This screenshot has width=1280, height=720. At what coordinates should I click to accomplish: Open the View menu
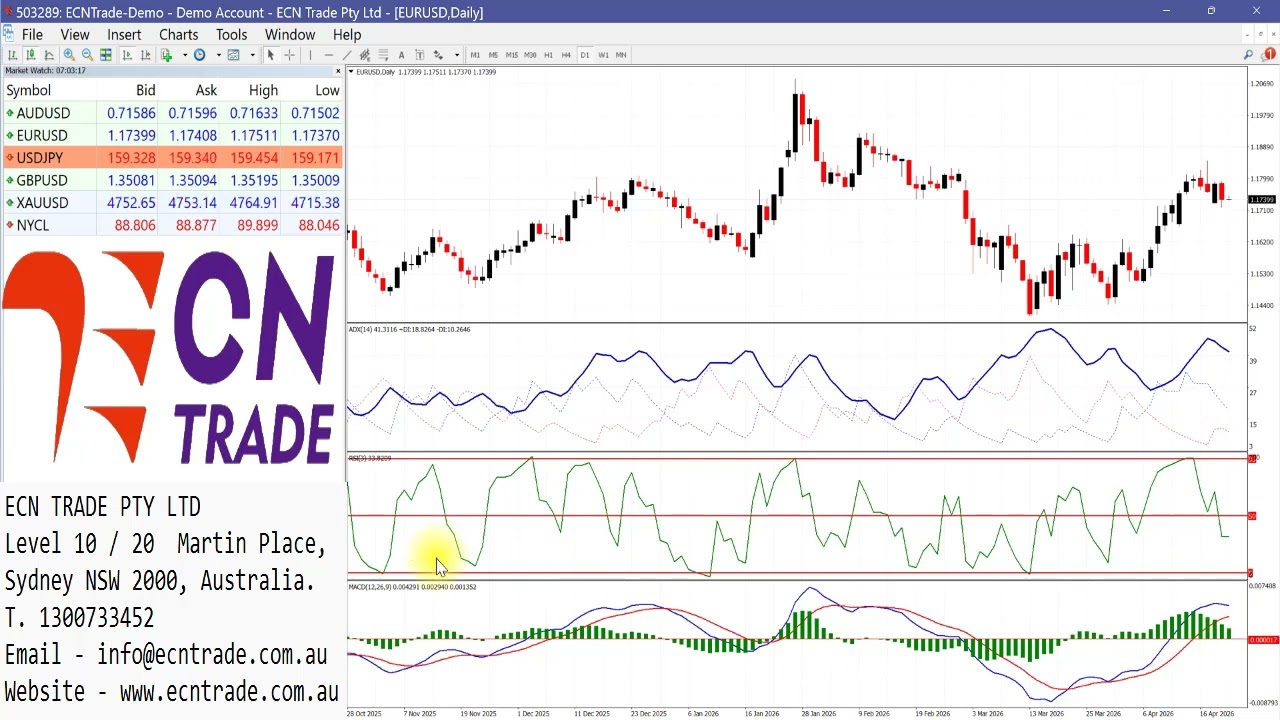(75, 34)
